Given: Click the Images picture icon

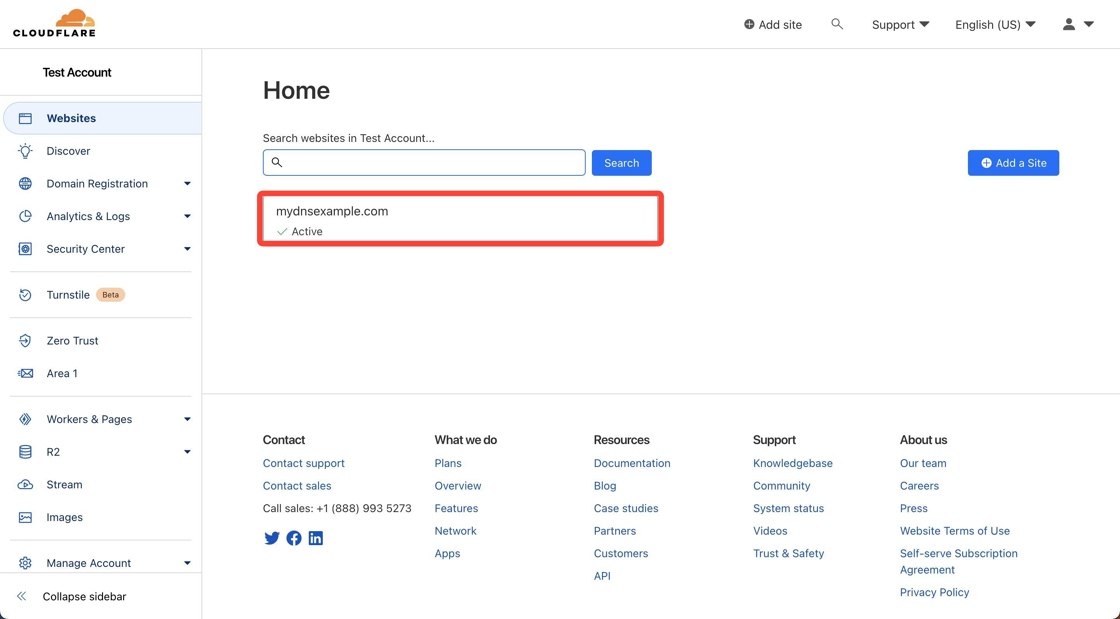Looking at the screenshot, I should [x=25, y=518].
